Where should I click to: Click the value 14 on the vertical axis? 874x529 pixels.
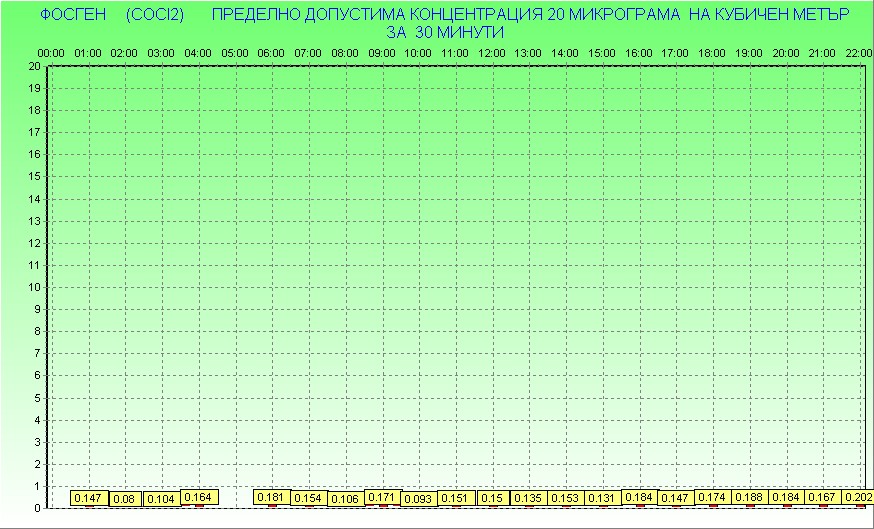35,199
